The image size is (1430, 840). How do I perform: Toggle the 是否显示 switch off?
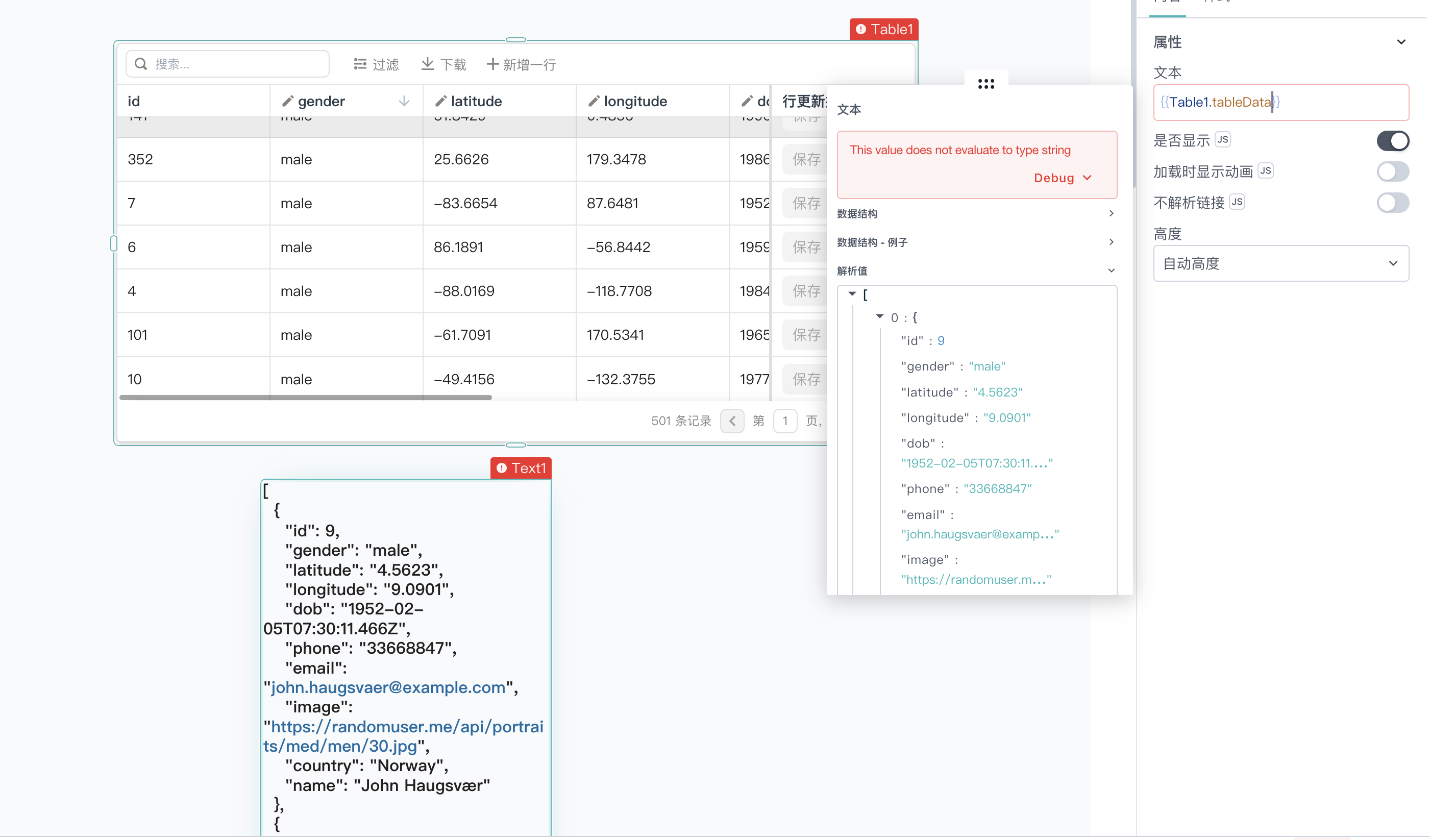point(1393,140)
